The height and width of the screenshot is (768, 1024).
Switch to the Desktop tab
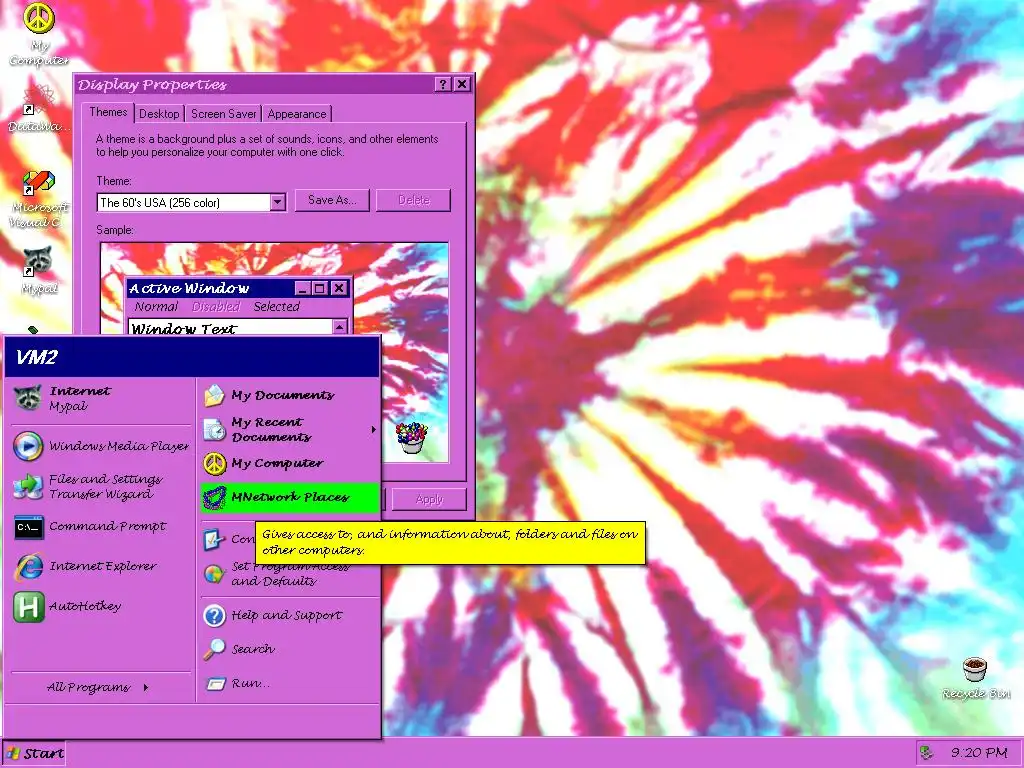159,114
